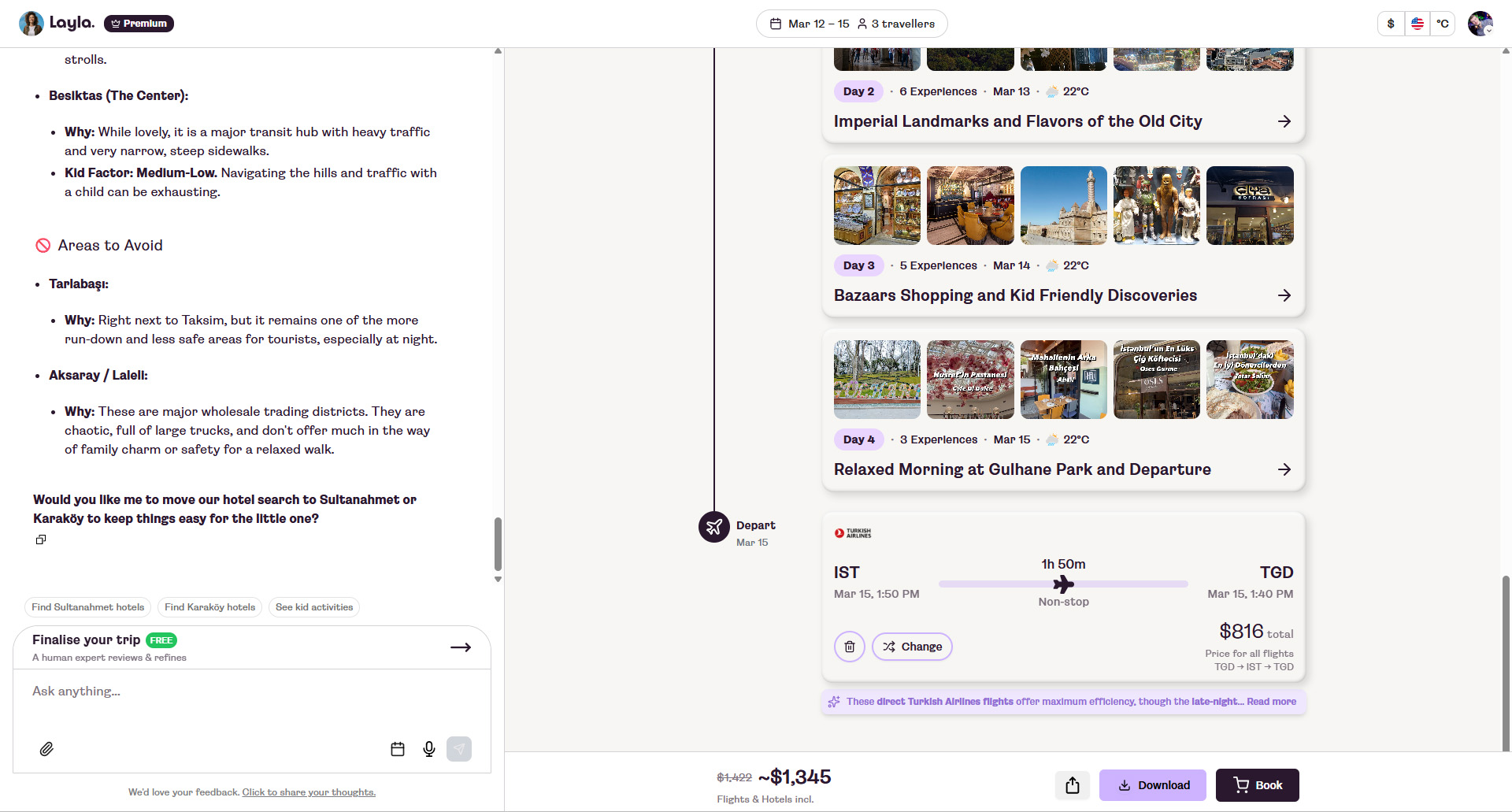
Task: Switch currency with the $ button
Action: click(1391, 24)
